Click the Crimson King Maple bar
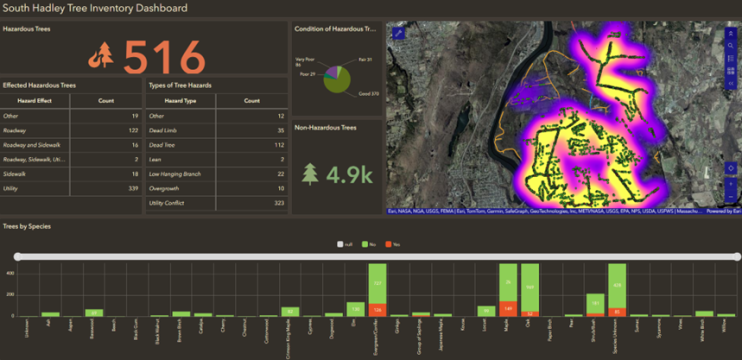This screenshot has height=360, width=742. pyautogui.click(x=291, y=312)
